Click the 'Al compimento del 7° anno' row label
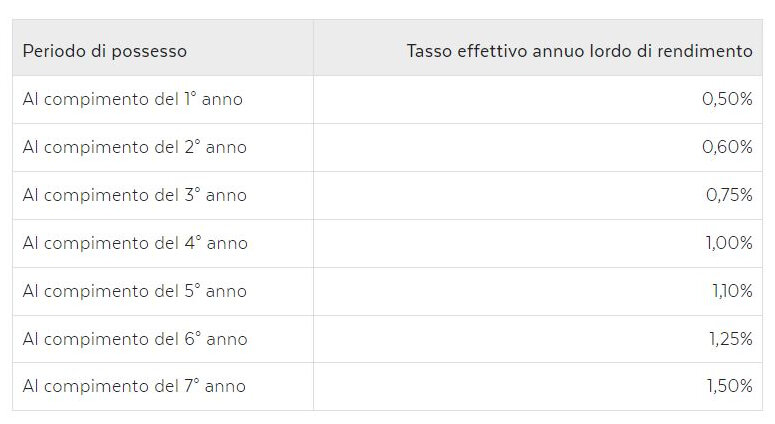The height and width of the screenshot is (424, 775). [x=133, y=386]
